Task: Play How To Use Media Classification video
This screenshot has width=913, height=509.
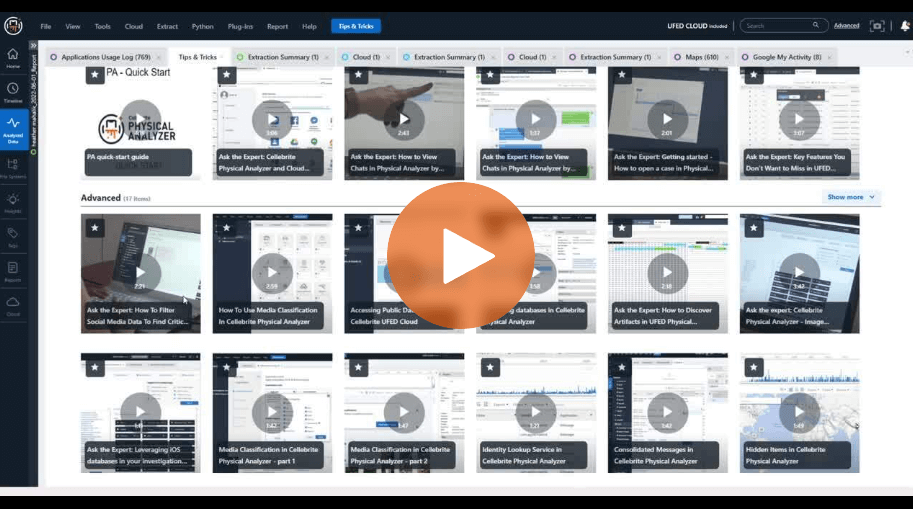Action: click(x=272, y=273)
